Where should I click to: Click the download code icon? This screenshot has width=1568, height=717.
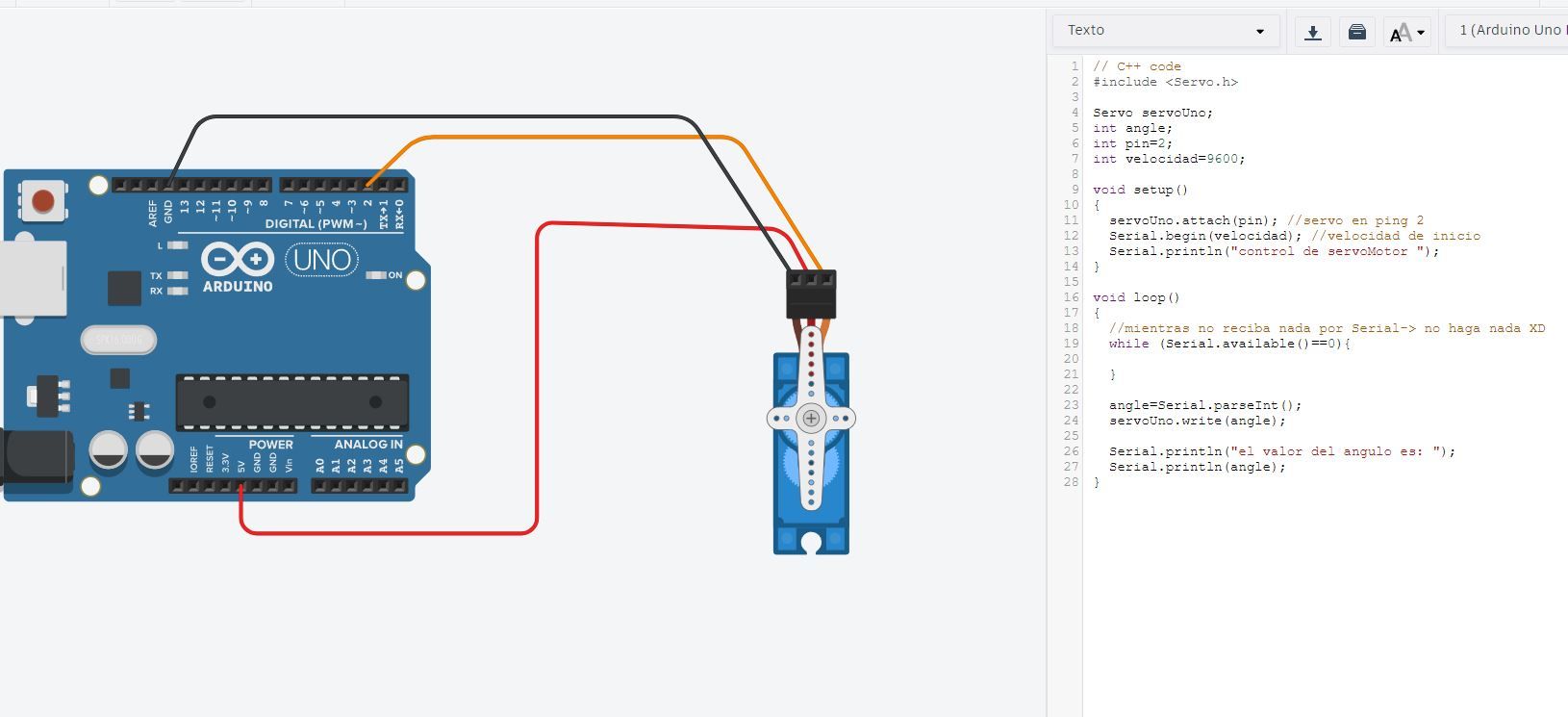(1312, 32)
